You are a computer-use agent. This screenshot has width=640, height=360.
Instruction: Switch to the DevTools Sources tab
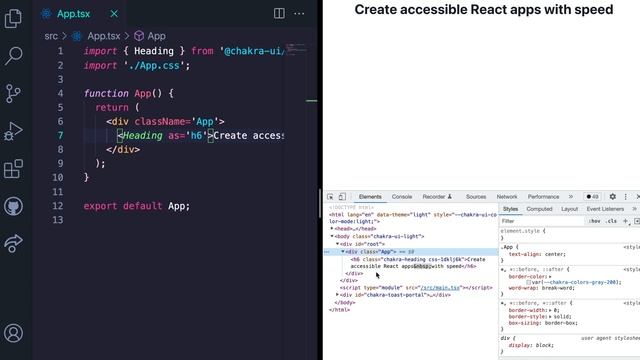(476, 197)
